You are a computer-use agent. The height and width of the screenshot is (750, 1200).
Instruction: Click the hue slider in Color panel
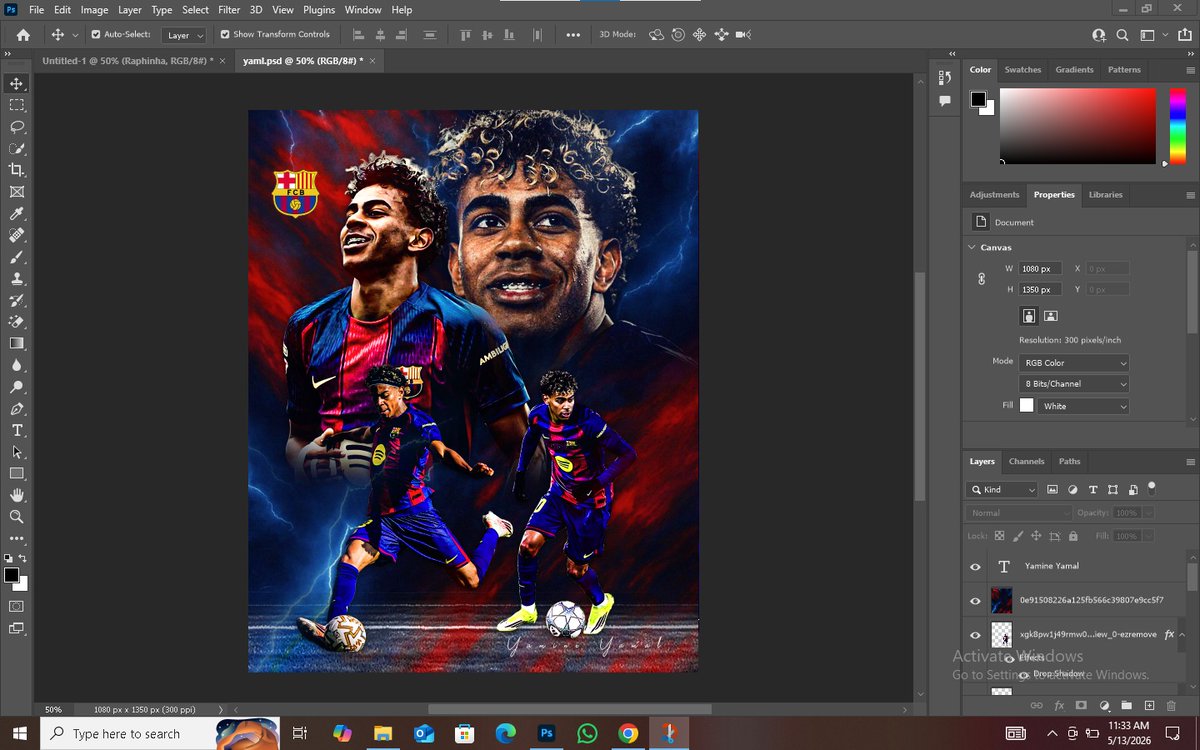tap(1177, 126)
